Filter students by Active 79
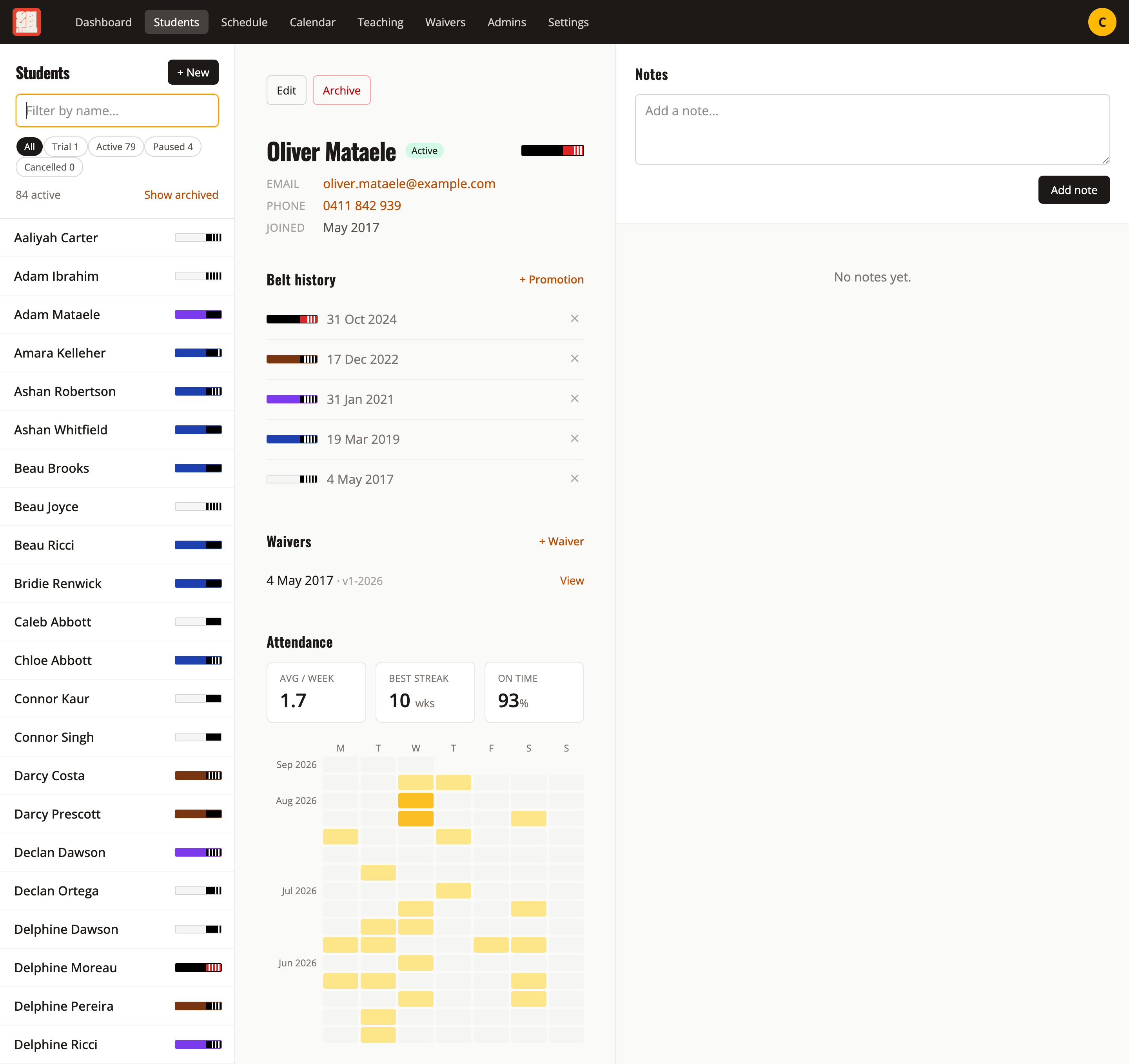1129x1064 pixels. pos(116,147)
